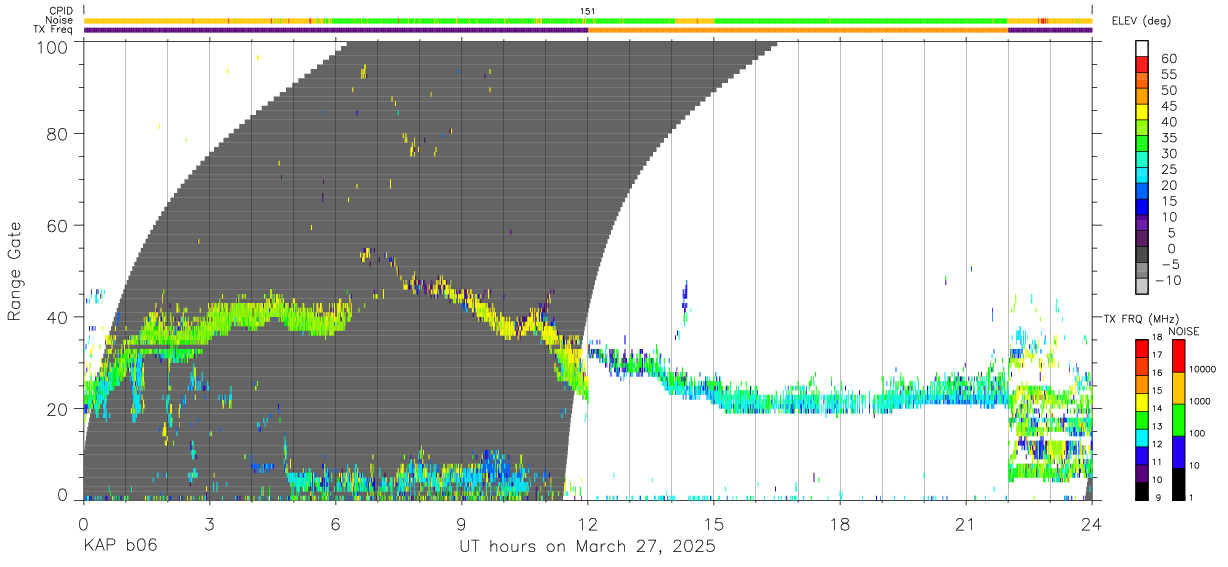Pick the blue NOISE segment between 10 and 100
Screen dimensions: 1228x567
(x=1179, y=452)
